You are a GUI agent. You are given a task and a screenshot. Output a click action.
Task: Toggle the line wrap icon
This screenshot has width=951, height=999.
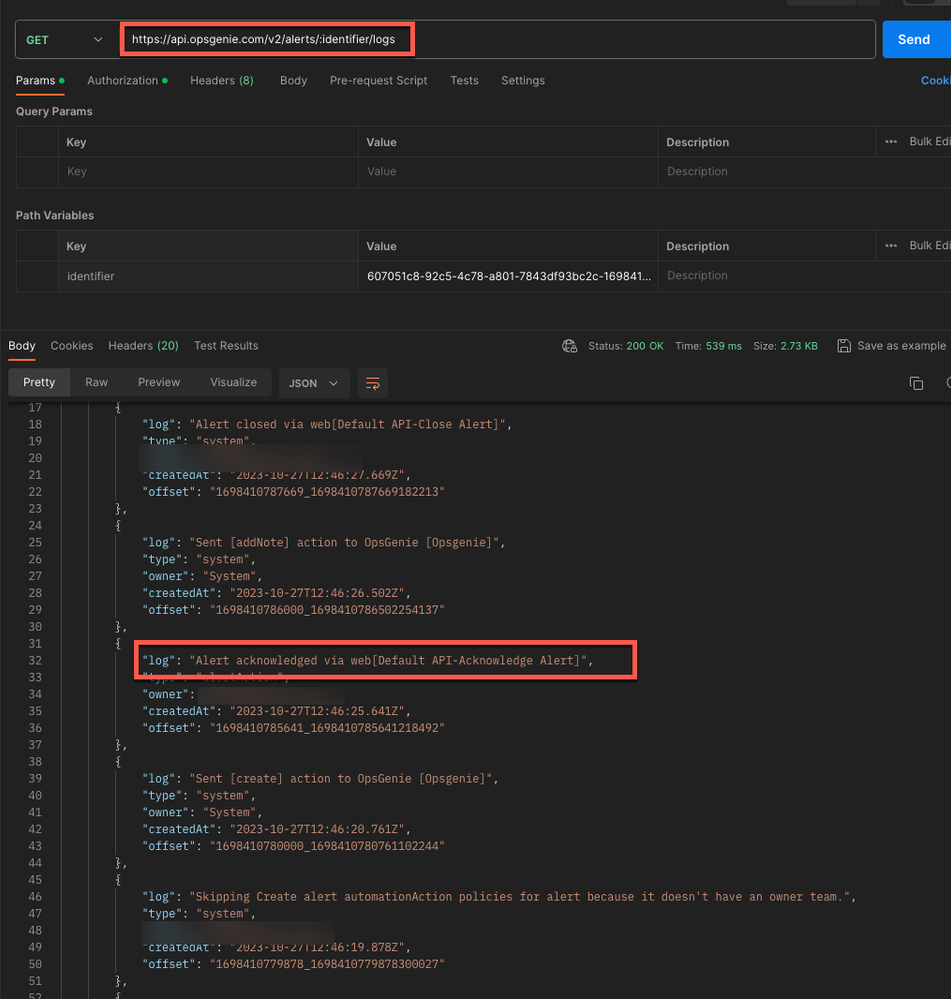[373, 383]
